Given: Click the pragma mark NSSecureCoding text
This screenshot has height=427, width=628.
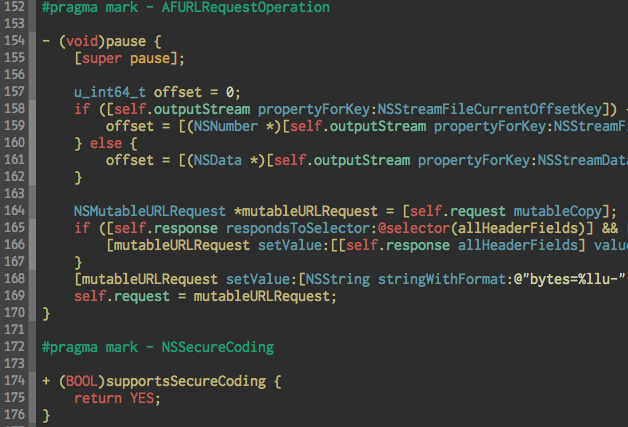Looking at the screenshot, I should [158, 347].
